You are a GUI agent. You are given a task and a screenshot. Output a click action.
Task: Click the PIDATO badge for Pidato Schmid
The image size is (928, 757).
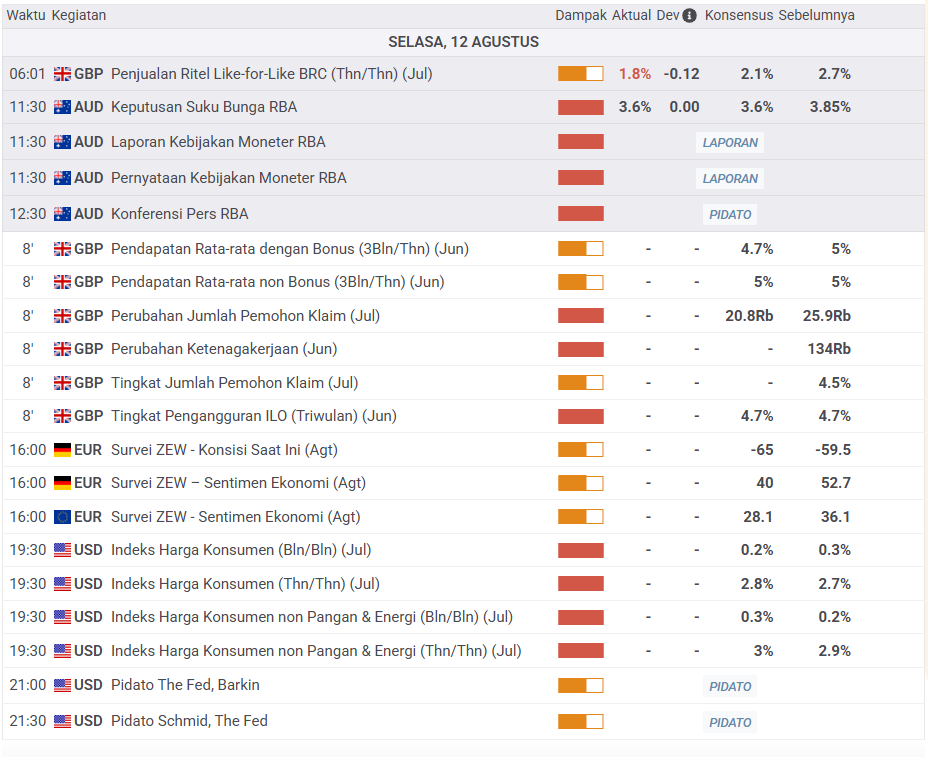730,722
